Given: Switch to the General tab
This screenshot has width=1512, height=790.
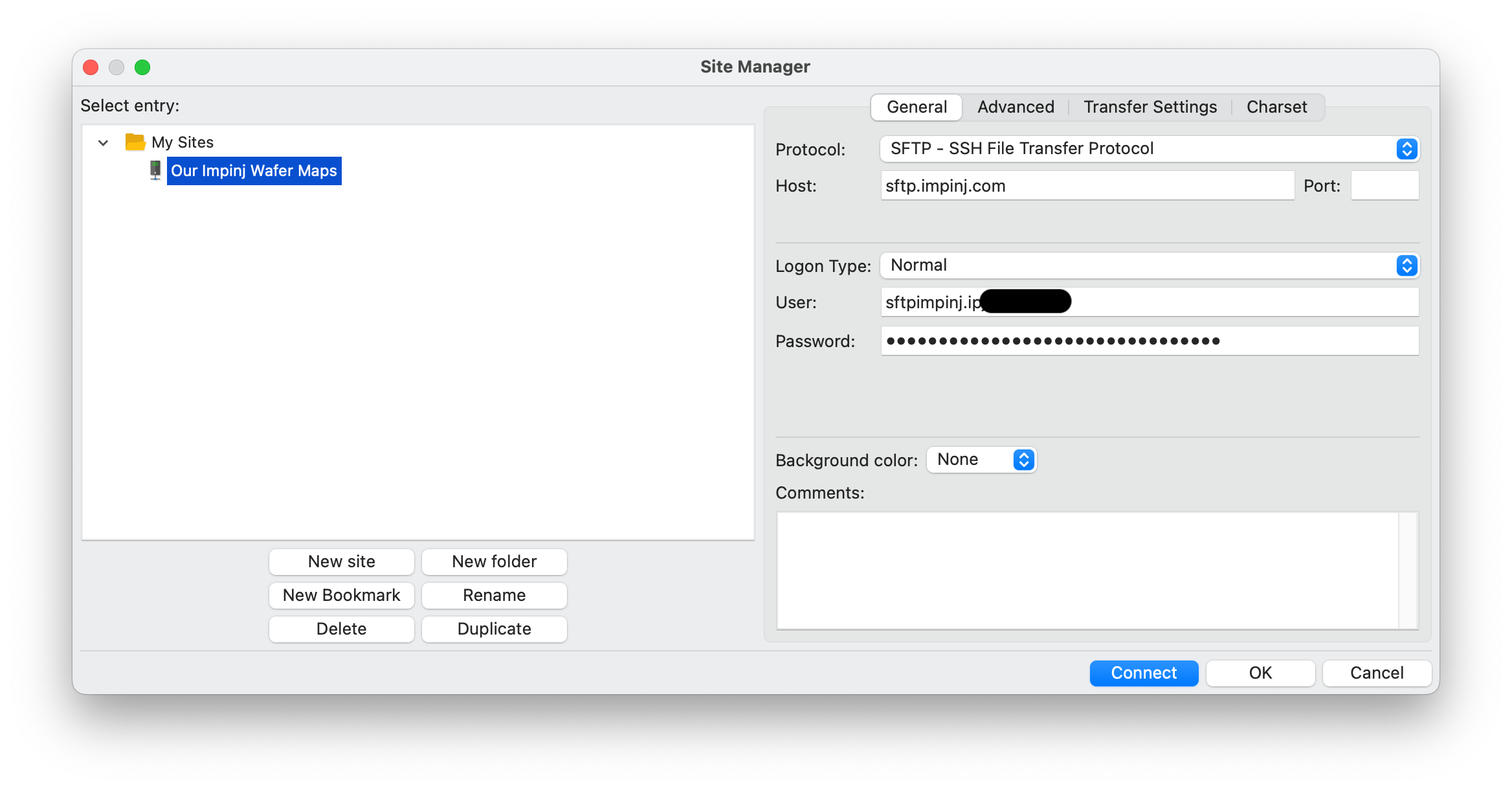Looking at the screenshot, I should (917, 107).
